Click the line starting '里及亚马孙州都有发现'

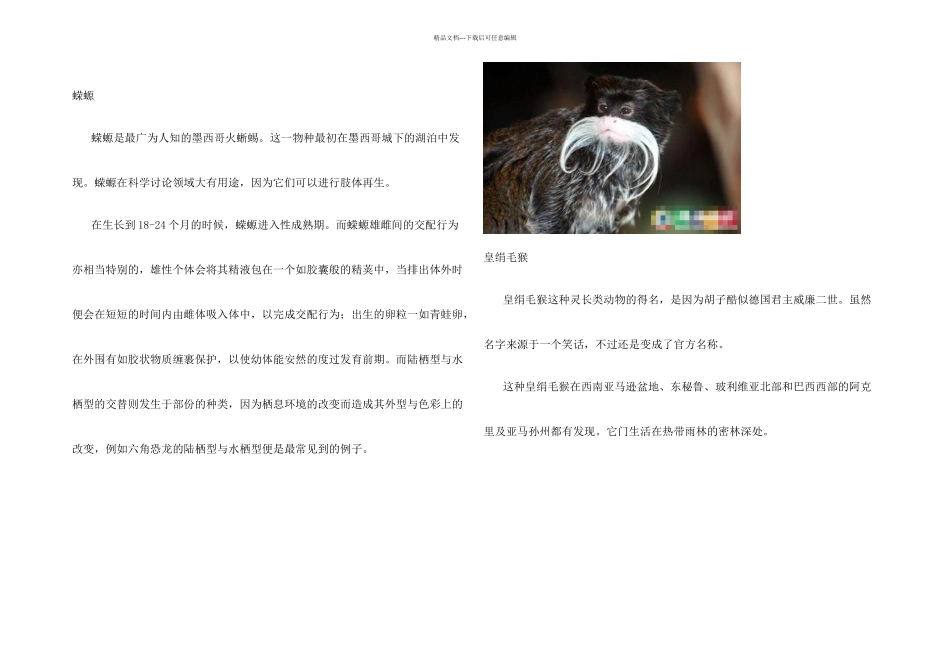627,431
